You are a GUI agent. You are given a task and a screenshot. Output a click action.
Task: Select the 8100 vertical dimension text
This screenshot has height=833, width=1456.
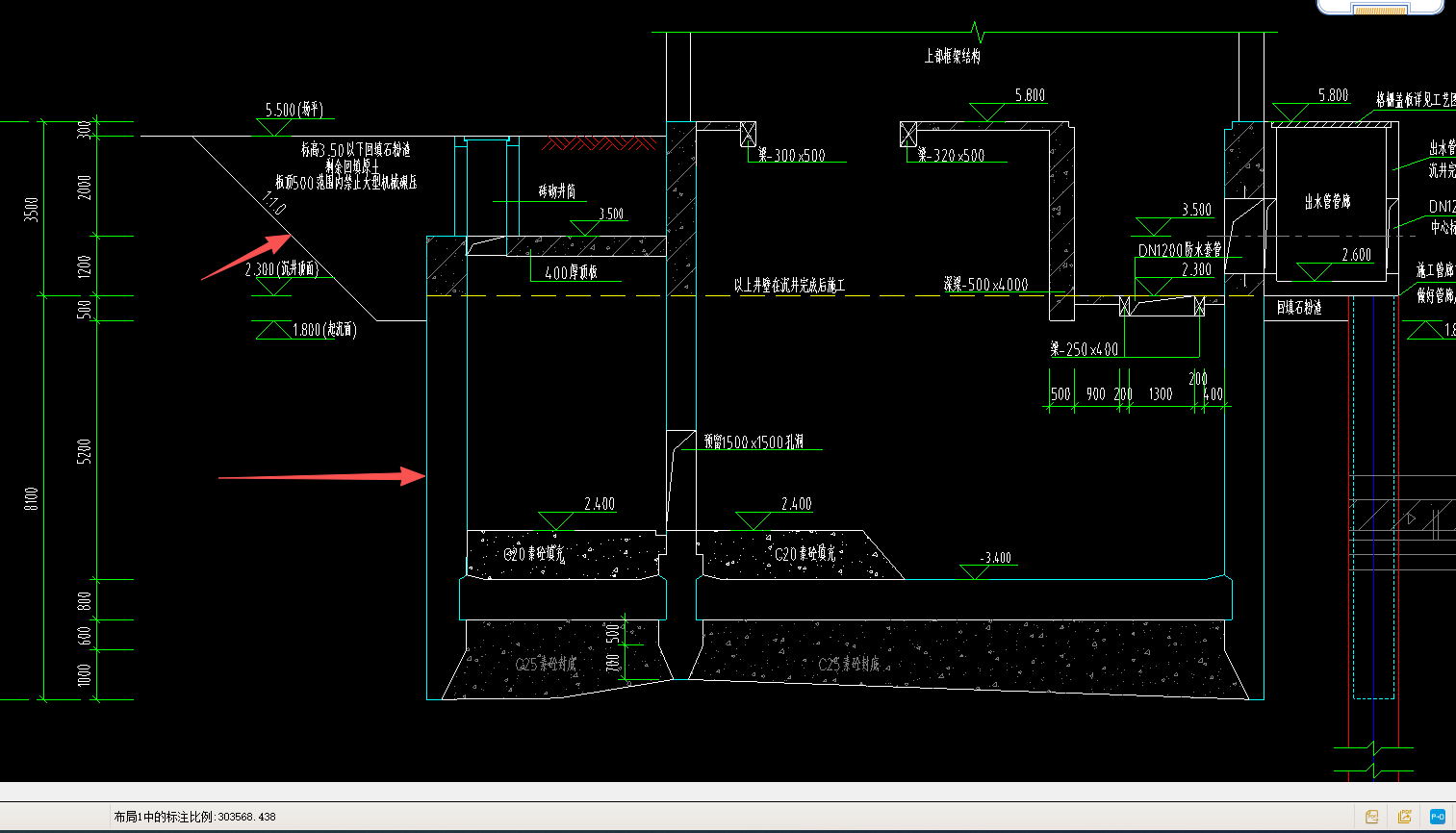[x=32, y=498]
